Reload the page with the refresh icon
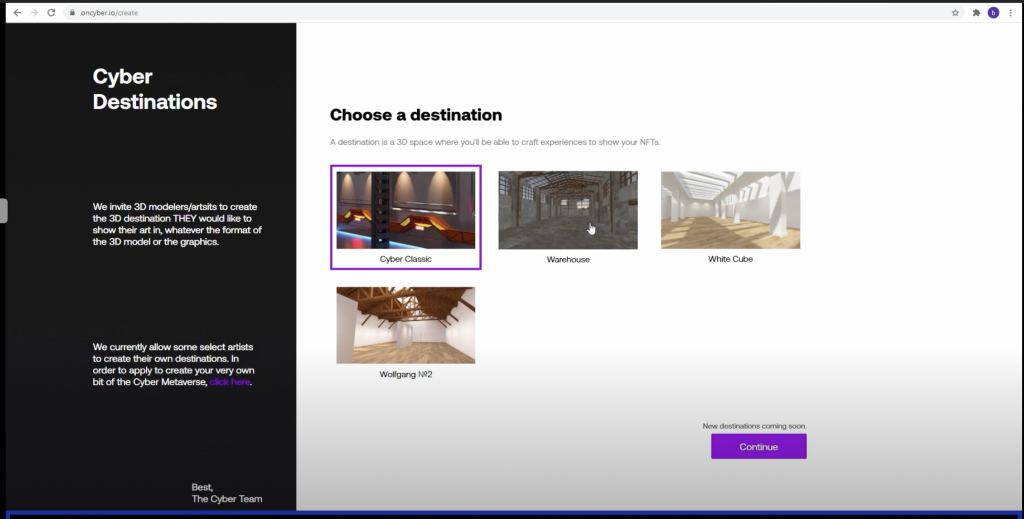Screen dimensions: 1024x519 coord(51,12)
